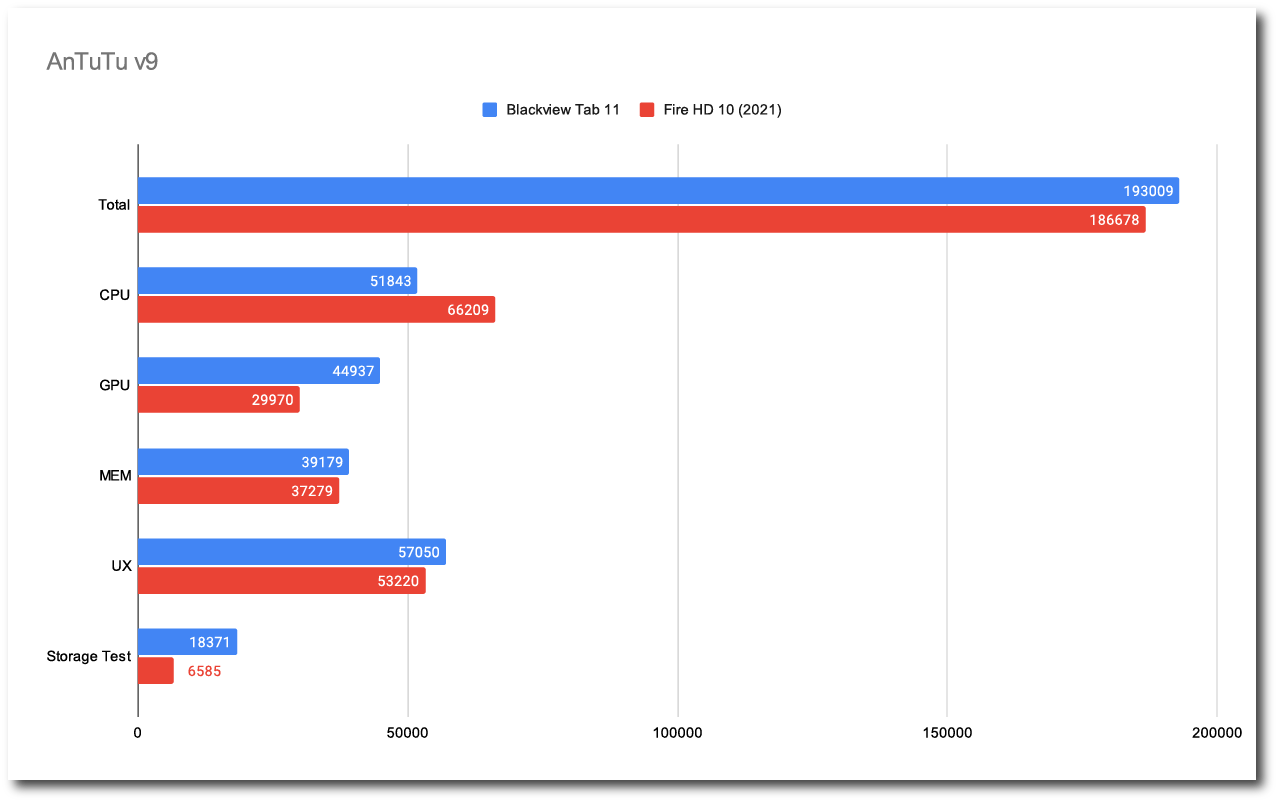Viewport: 1278px width, 802px height.
Task: Select the 200000 tick label on horizontal axis
Action: point(1216,733)
